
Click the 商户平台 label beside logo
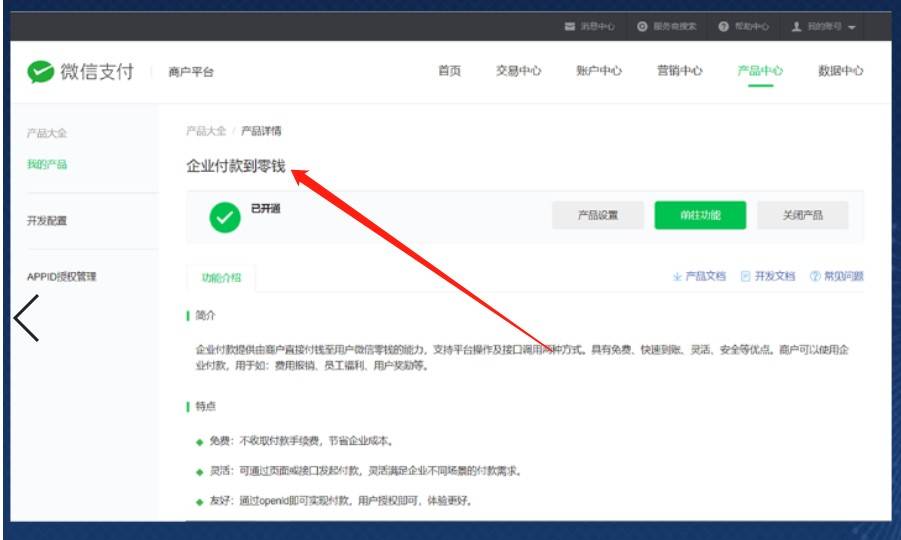coord(191,72)
